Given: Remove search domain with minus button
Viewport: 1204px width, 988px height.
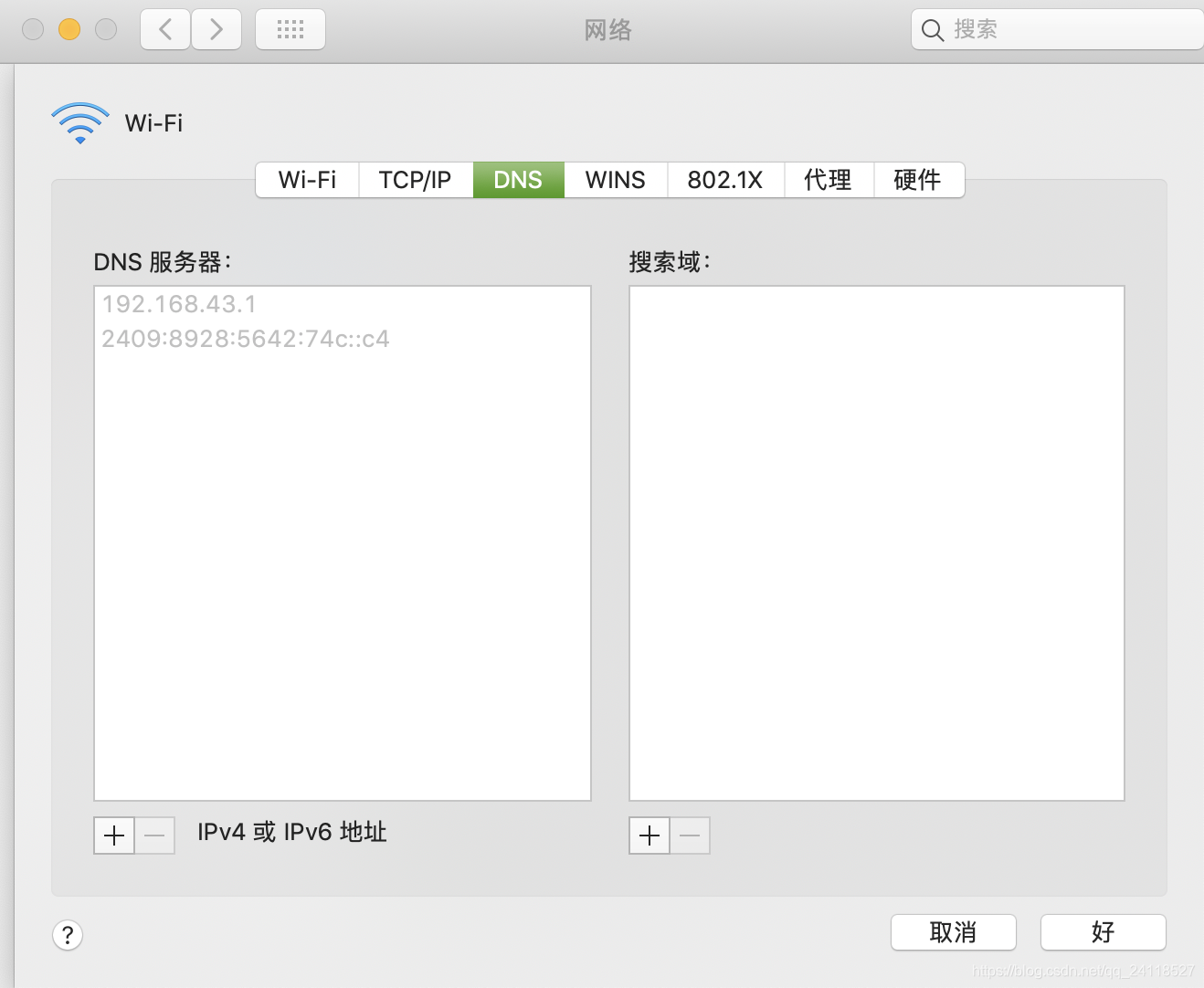Looking at the screenshot, I should [x=691, y=836].
